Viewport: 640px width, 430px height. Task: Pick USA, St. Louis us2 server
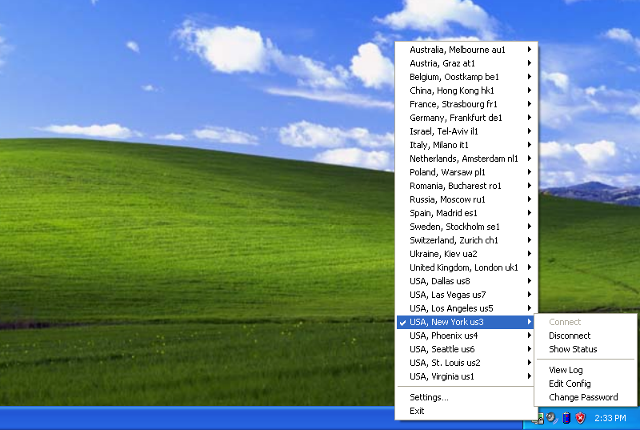466,363
